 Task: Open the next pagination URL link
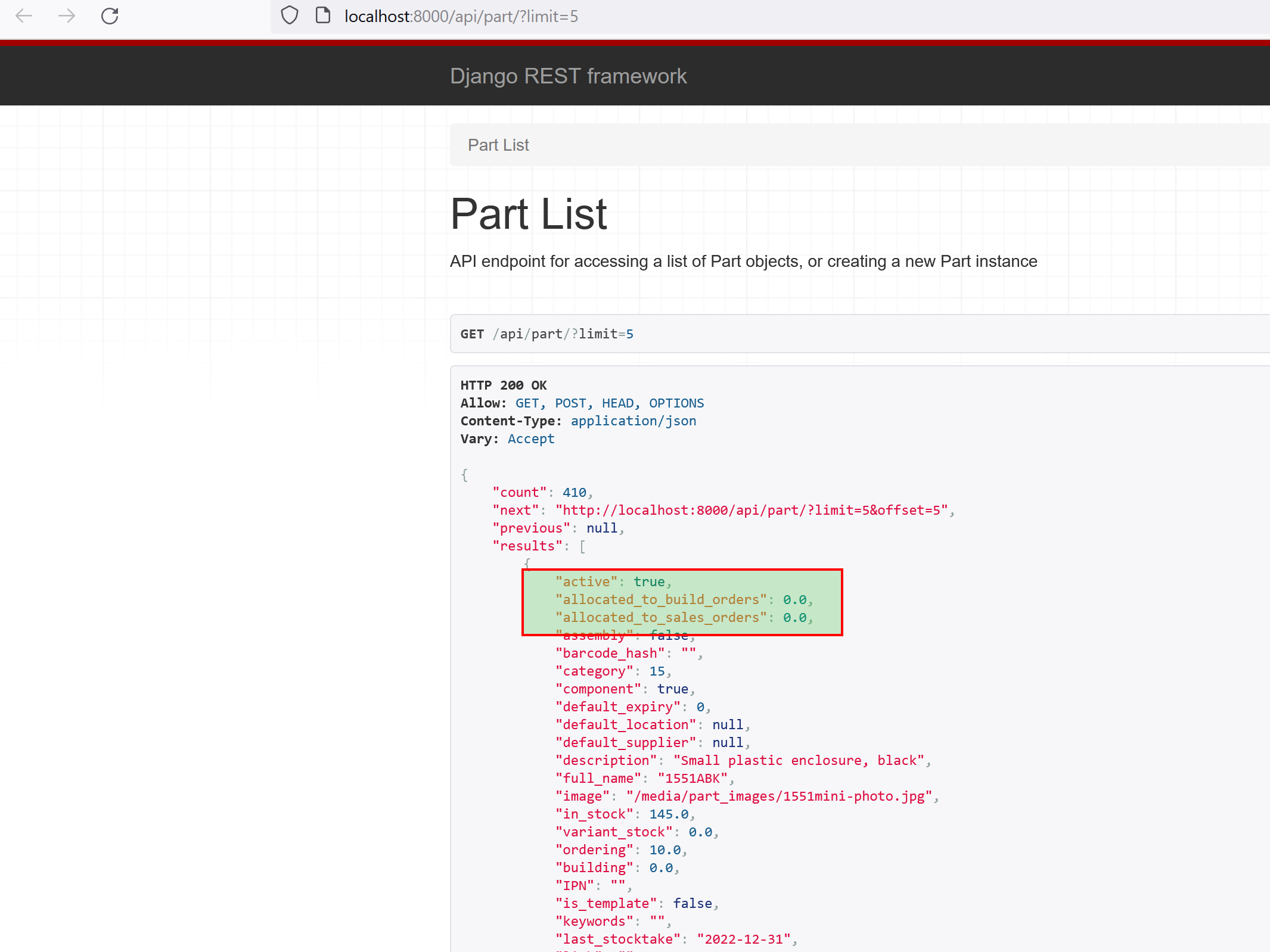coord(753,510)
